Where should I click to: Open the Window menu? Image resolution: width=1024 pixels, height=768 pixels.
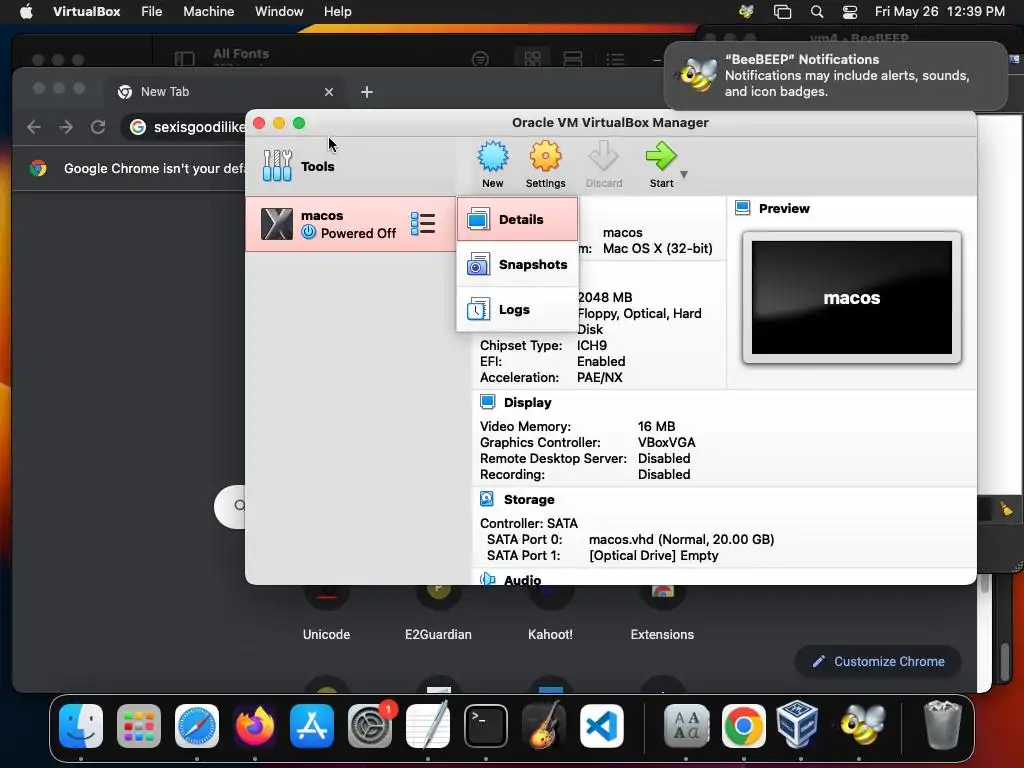point(279,12)
